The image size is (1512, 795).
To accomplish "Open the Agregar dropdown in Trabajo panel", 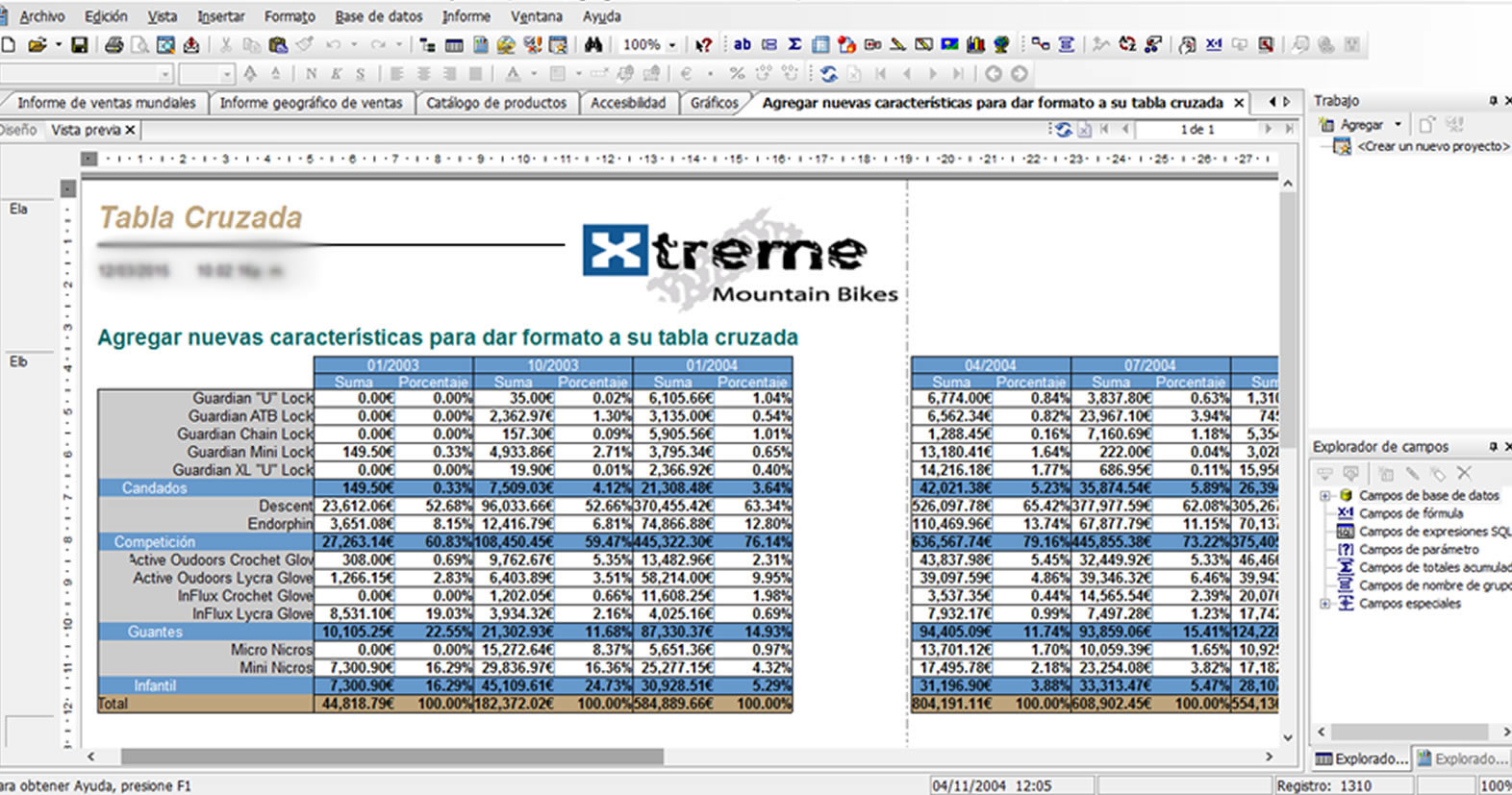I will click(1398, 125).
